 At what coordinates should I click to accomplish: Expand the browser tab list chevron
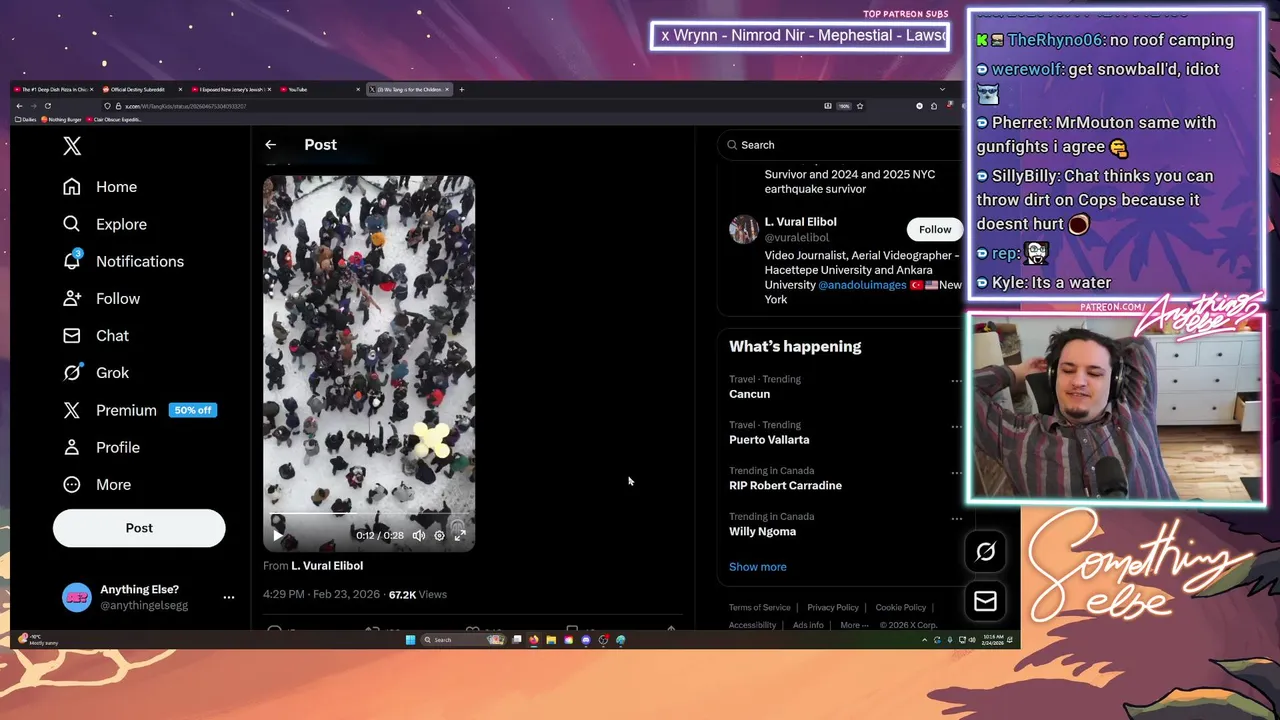(941, 90)
